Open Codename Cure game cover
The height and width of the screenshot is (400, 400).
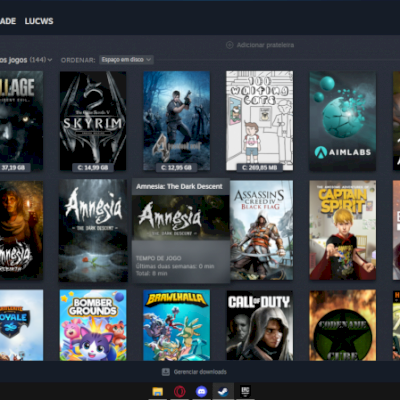[x=343, y=325]
